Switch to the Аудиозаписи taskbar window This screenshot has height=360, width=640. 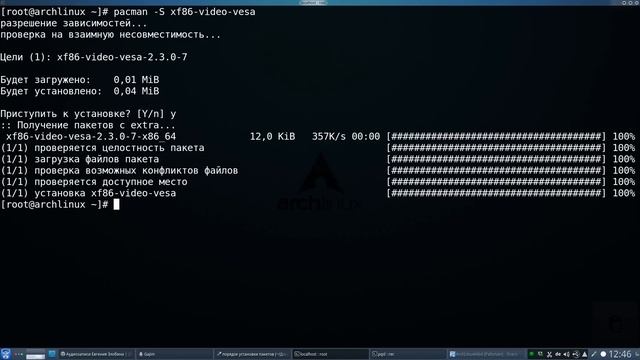coord(96,354)
